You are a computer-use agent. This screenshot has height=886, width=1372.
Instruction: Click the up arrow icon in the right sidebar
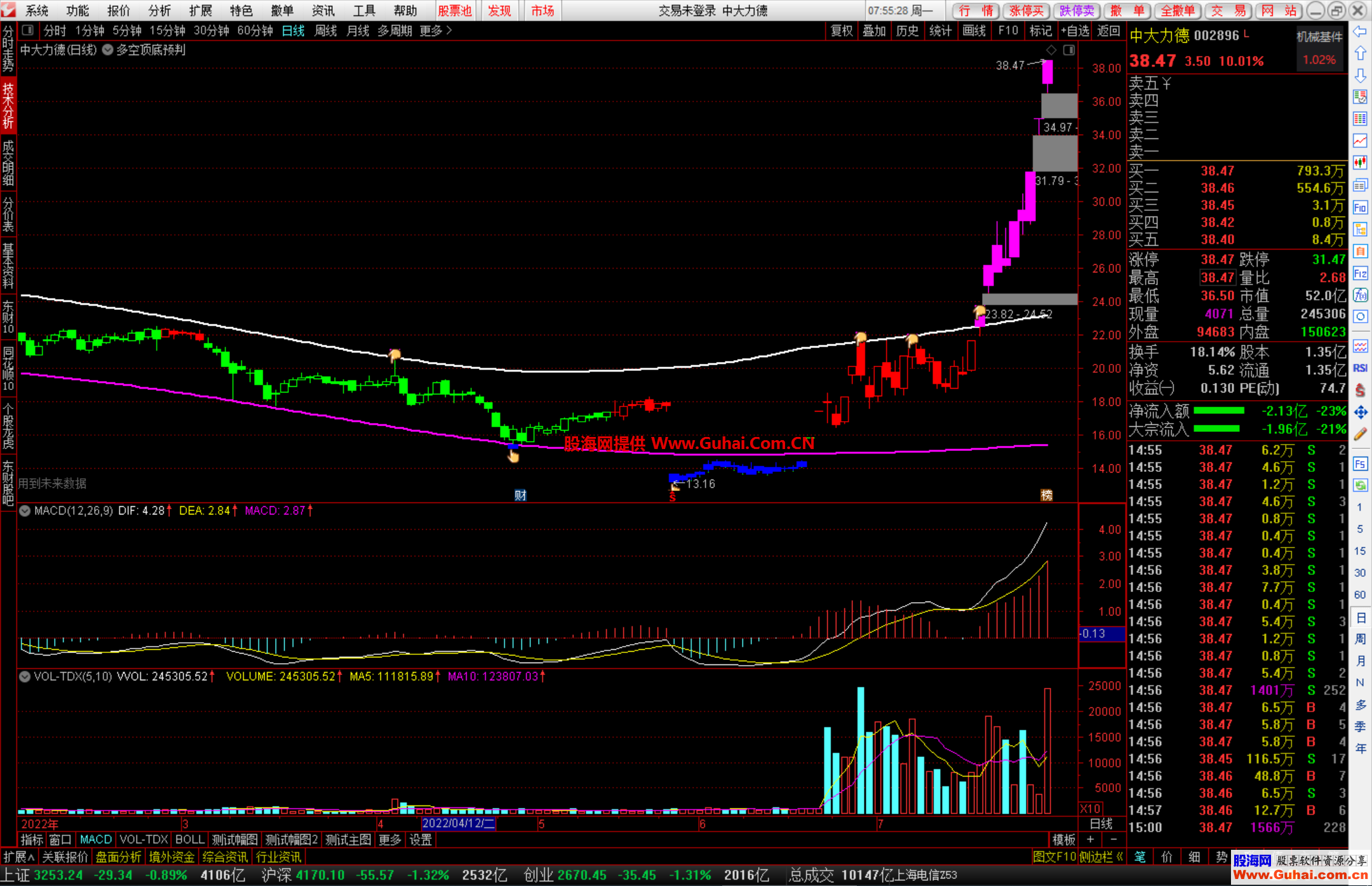click(1360, 53)
